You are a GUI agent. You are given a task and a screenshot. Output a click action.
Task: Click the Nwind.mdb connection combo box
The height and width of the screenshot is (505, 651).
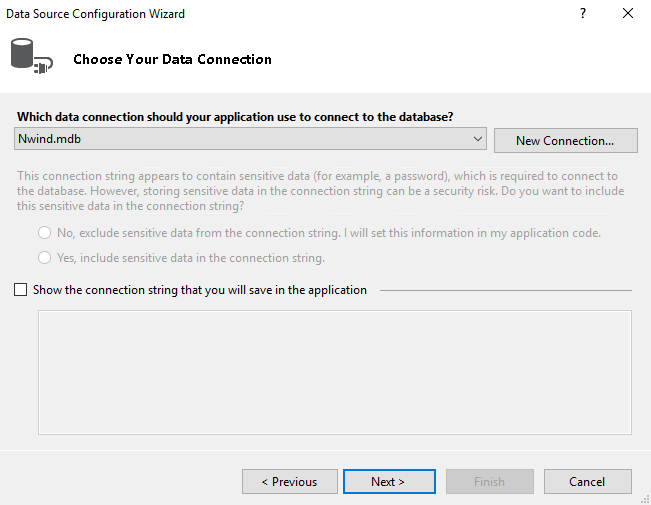coord(240,140)
